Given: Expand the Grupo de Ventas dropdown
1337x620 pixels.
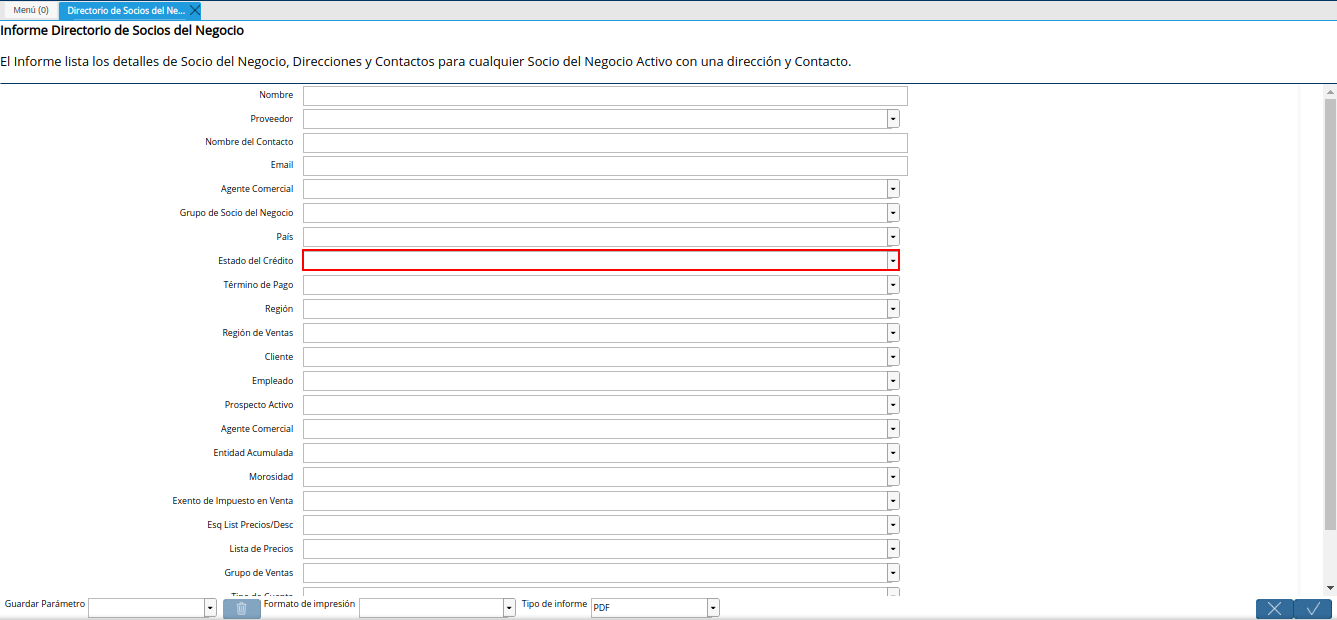Looking at the screenshot, I should 893,573.
